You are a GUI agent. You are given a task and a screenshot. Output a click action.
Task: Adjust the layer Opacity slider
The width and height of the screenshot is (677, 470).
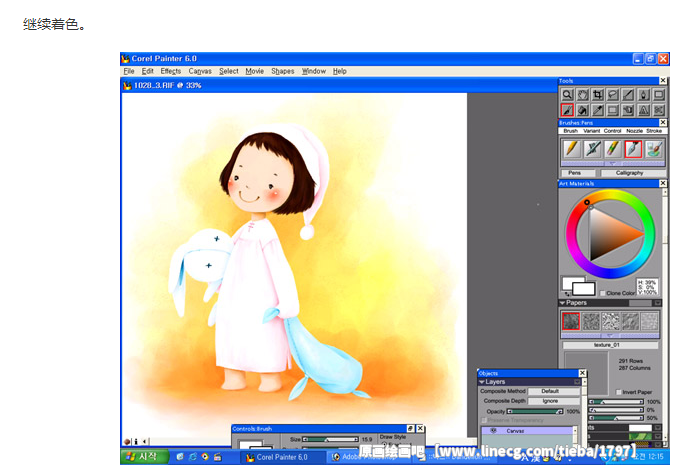pos(535,412)
